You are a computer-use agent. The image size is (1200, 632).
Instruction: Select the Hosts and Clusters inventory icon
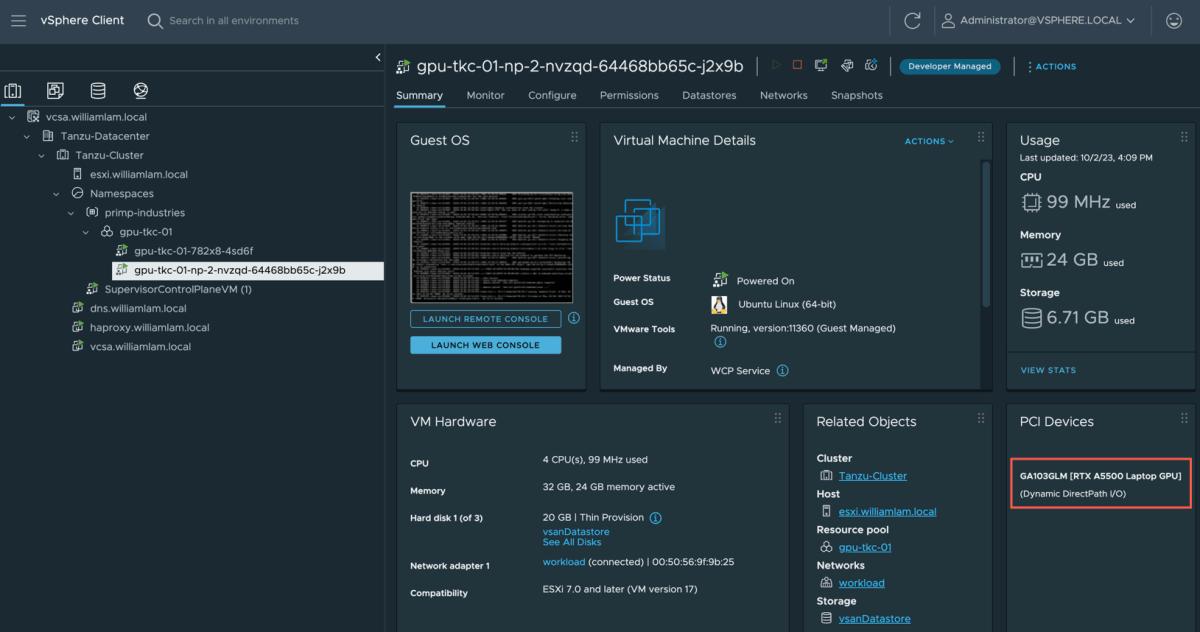13,91
